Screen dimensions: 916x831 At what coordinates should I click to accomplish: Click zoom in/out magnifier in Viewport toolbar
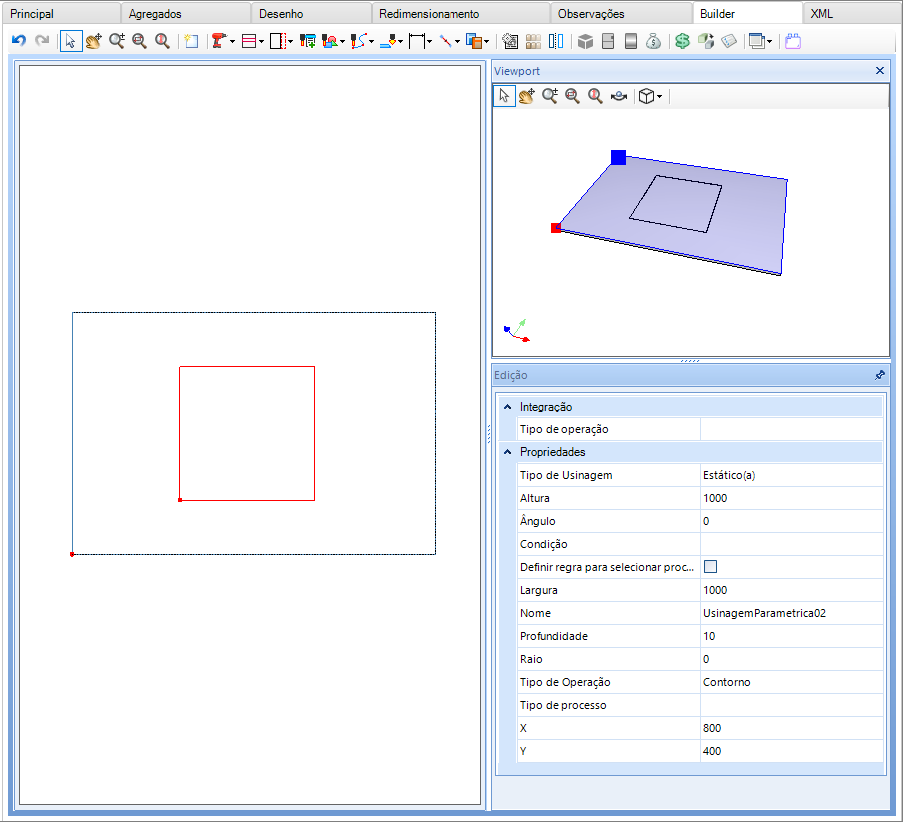550,96
